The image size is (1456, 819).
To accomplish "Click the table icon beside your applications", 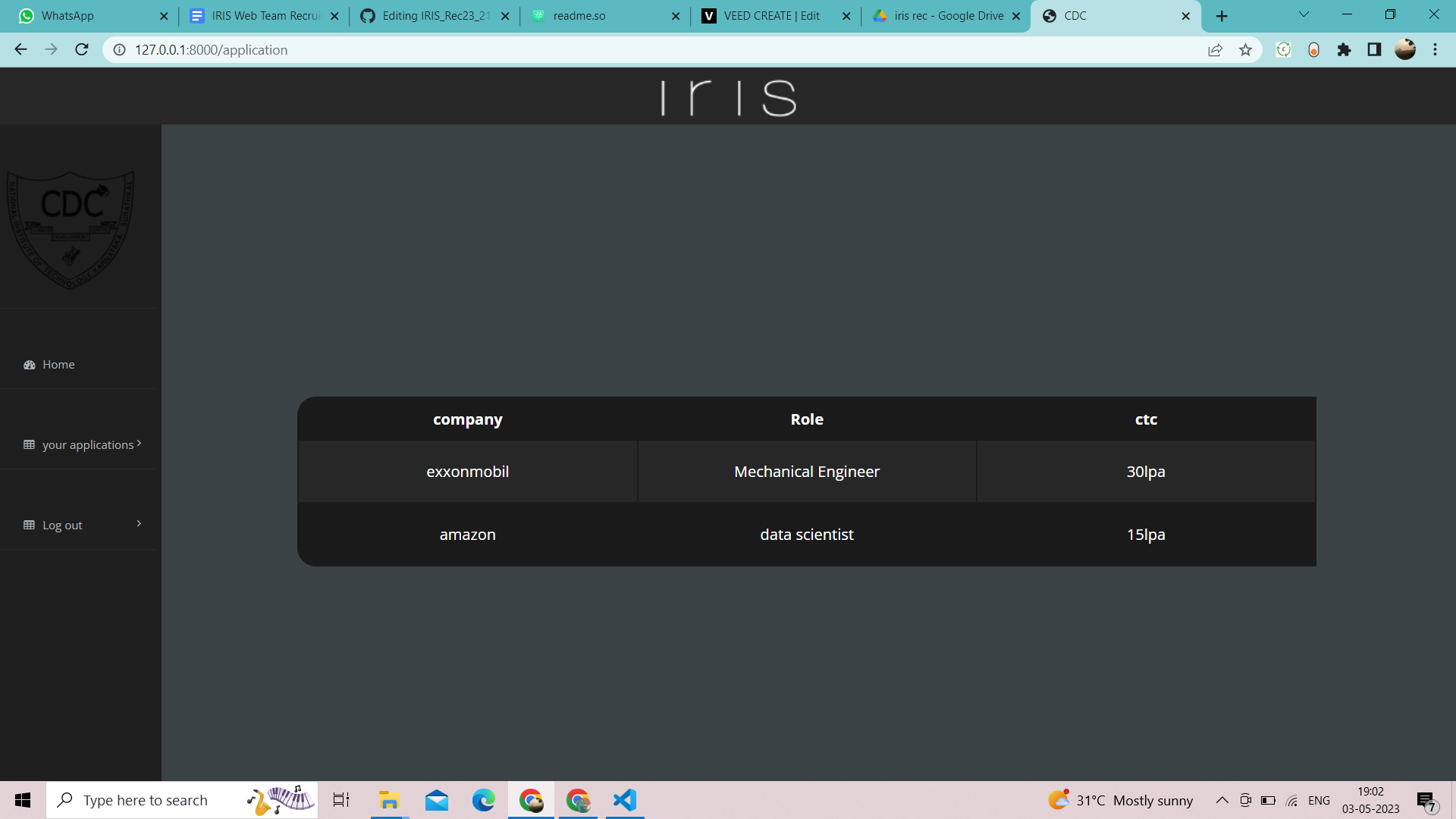I will tap(30, 445).
